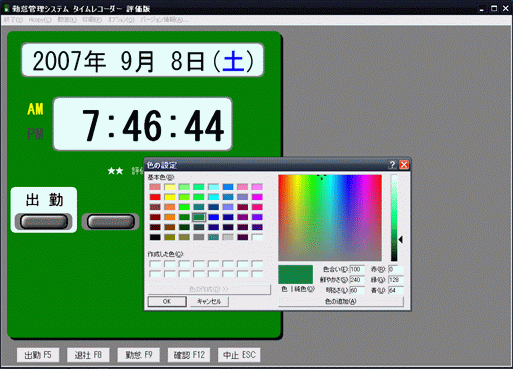Click the first empty custom color slot
Screen dimensions: 513x369
click(155, 264)
